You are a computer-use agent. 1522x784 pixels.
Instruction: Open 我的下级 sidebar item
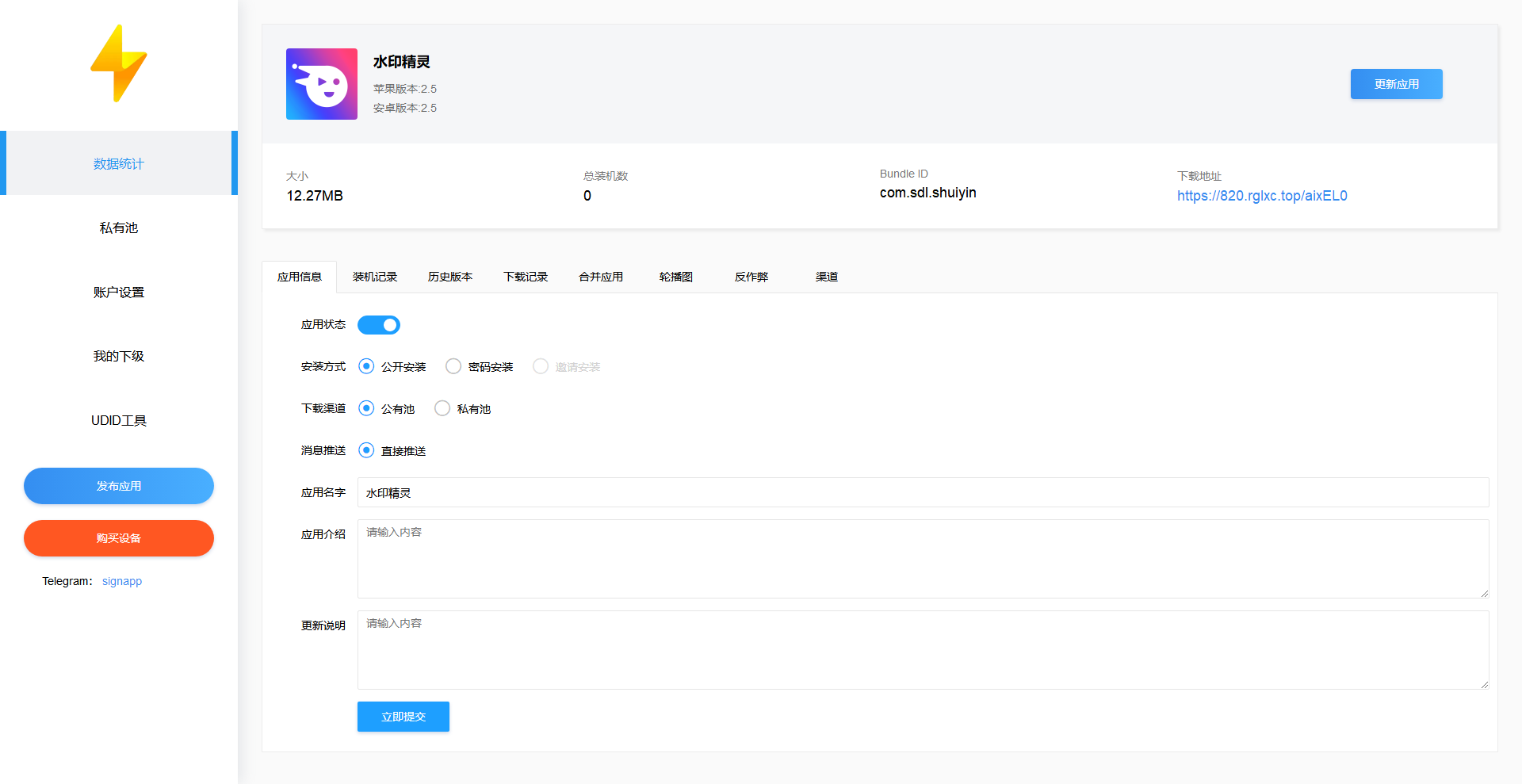coord(119,356)
